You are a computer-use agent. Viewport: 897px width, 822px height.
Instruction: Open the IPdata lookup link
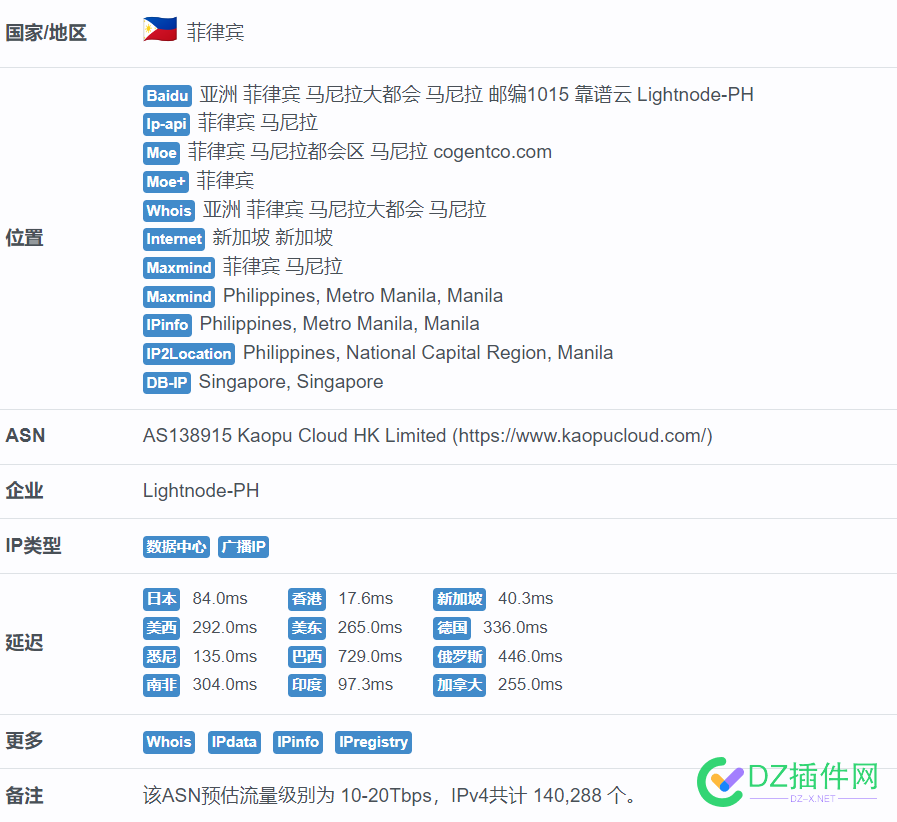[234, 742]
